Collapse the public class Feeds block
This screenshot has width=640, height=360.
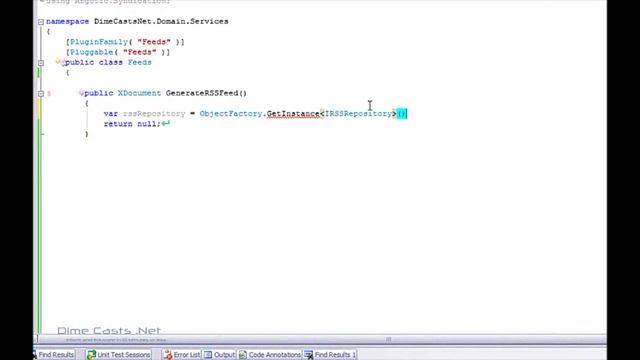[x=41, y=63]
